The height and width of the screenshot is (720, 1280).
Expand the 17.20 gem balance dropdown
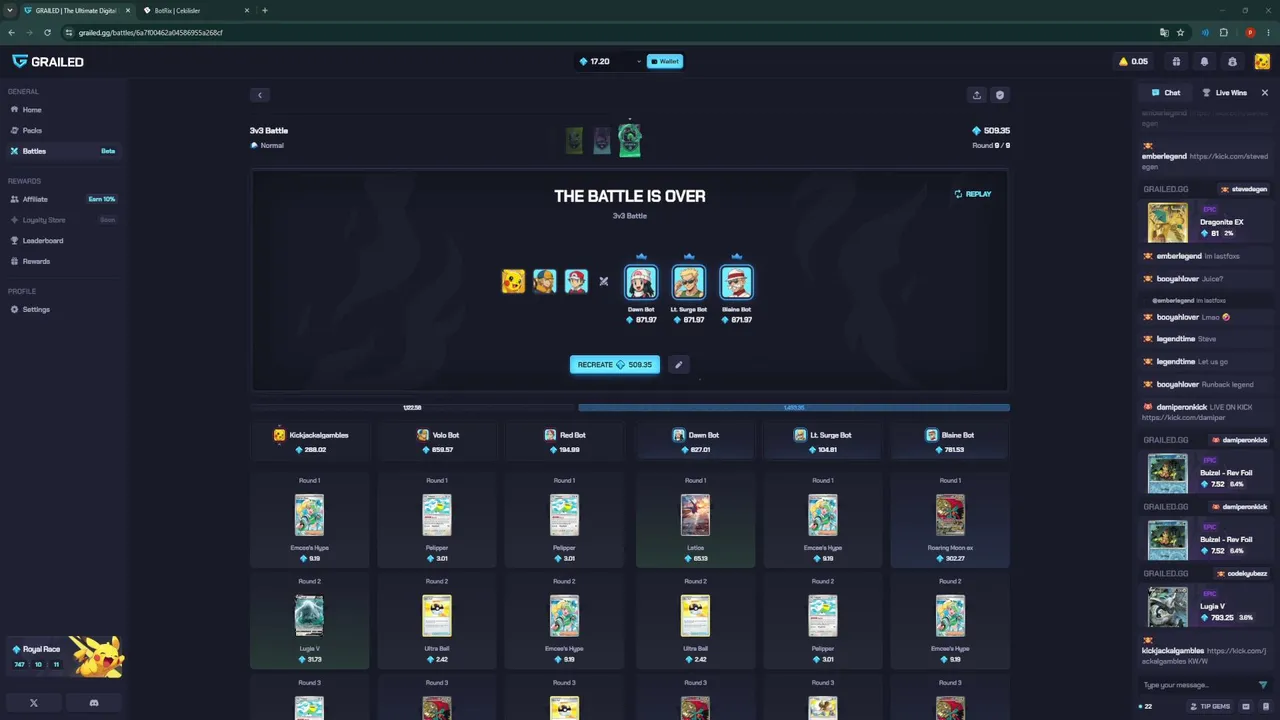point(638,62)
